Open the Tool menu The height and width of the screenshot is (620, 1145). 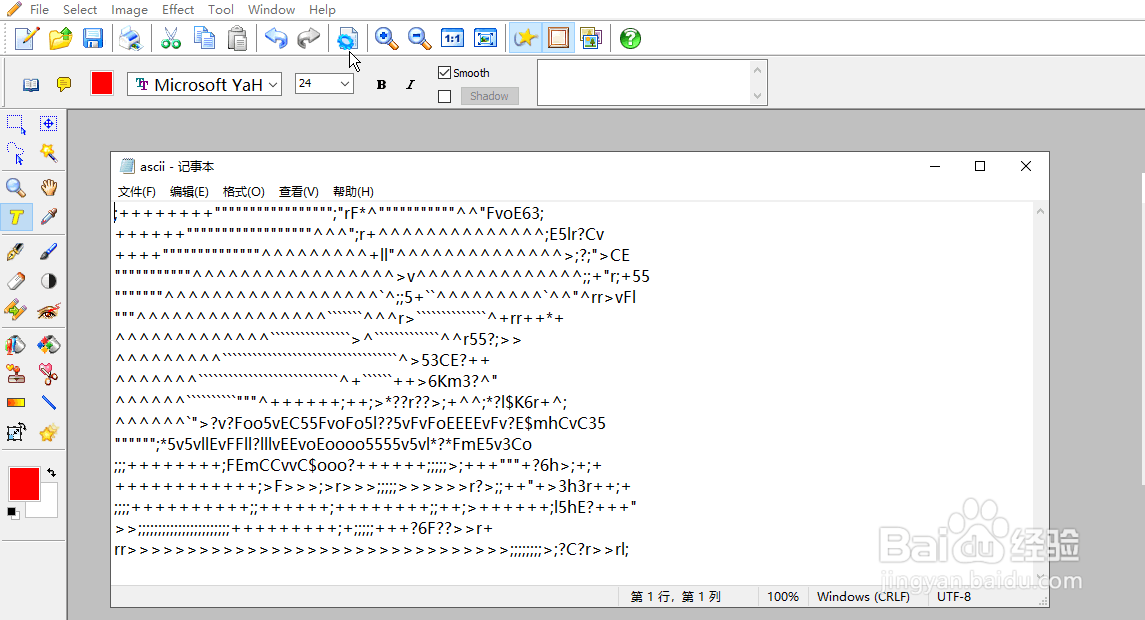pos(221,9)
